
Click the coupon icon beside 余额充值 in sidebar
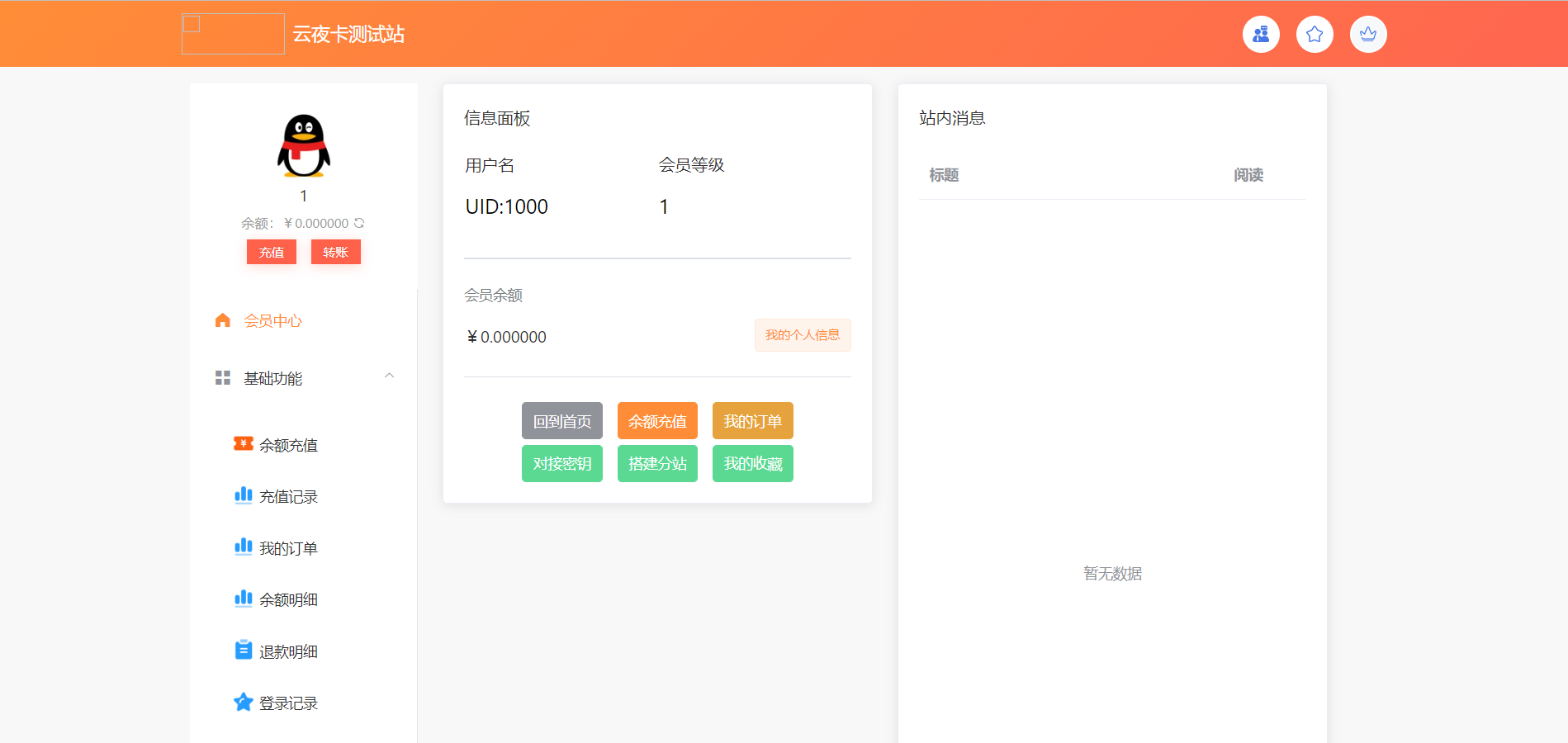click(x=244, y=444)
